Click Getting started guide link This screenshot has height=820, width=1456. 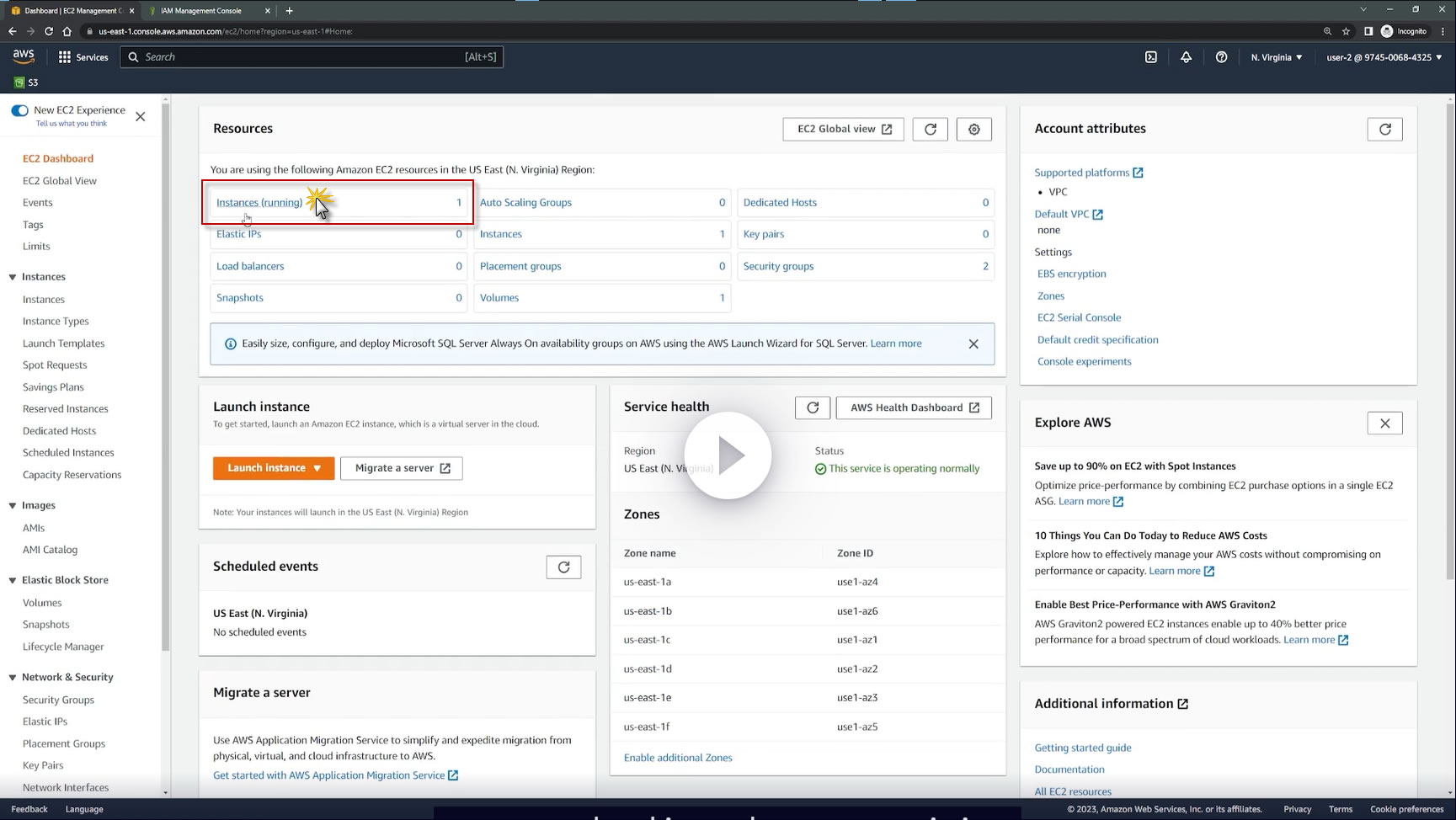(1083, 748)
